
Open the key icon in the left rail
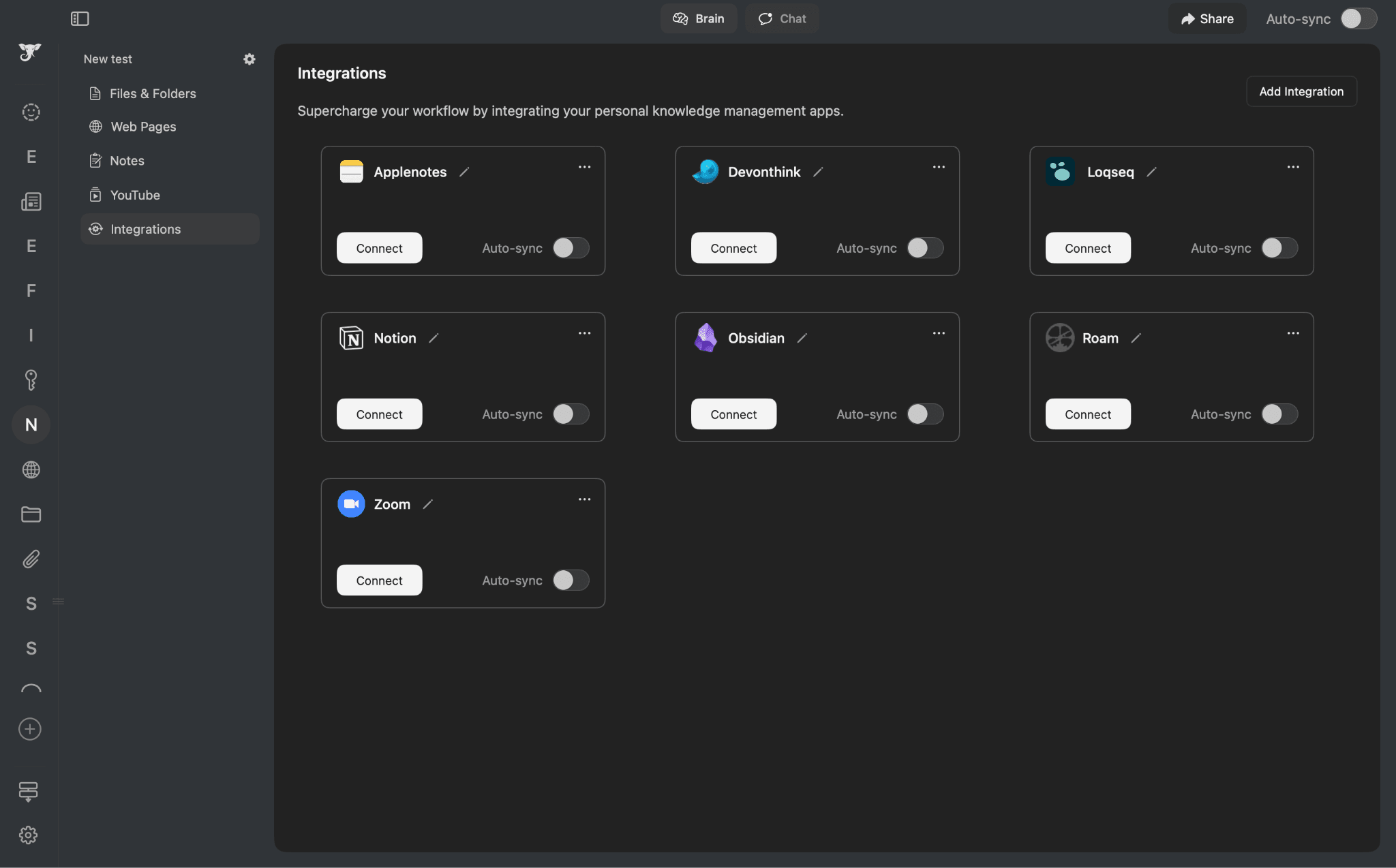30,380
